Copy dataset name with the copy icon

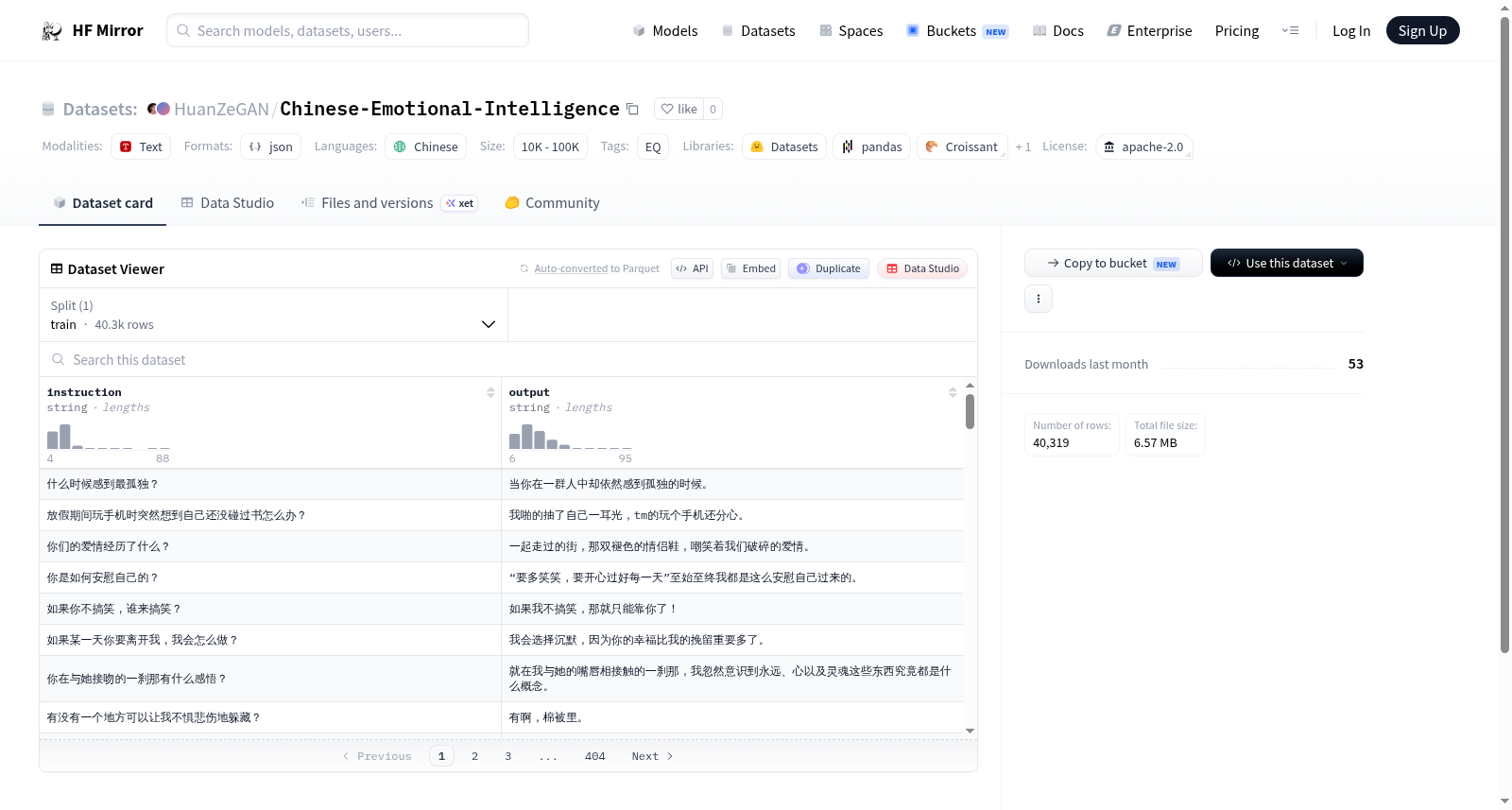point(632,109)
